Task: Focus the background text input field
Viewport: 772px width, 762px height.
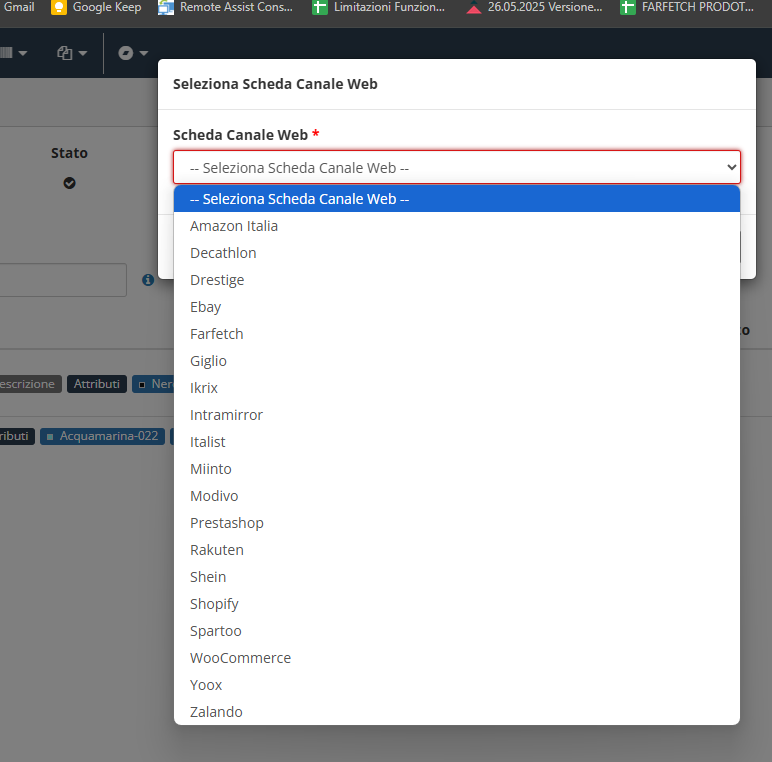Action: click(x=63, y=280)
